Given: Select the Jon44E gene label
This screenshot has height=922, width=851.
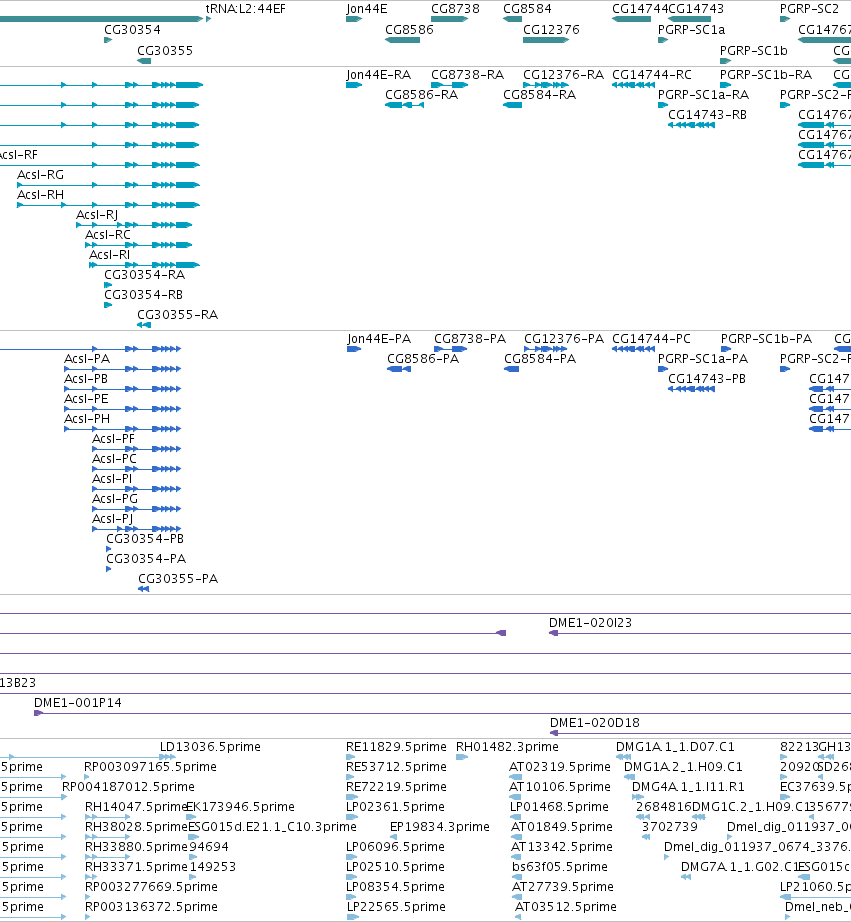Looking at the screenshot, I should pyautogui.click(x=366, y=9).
